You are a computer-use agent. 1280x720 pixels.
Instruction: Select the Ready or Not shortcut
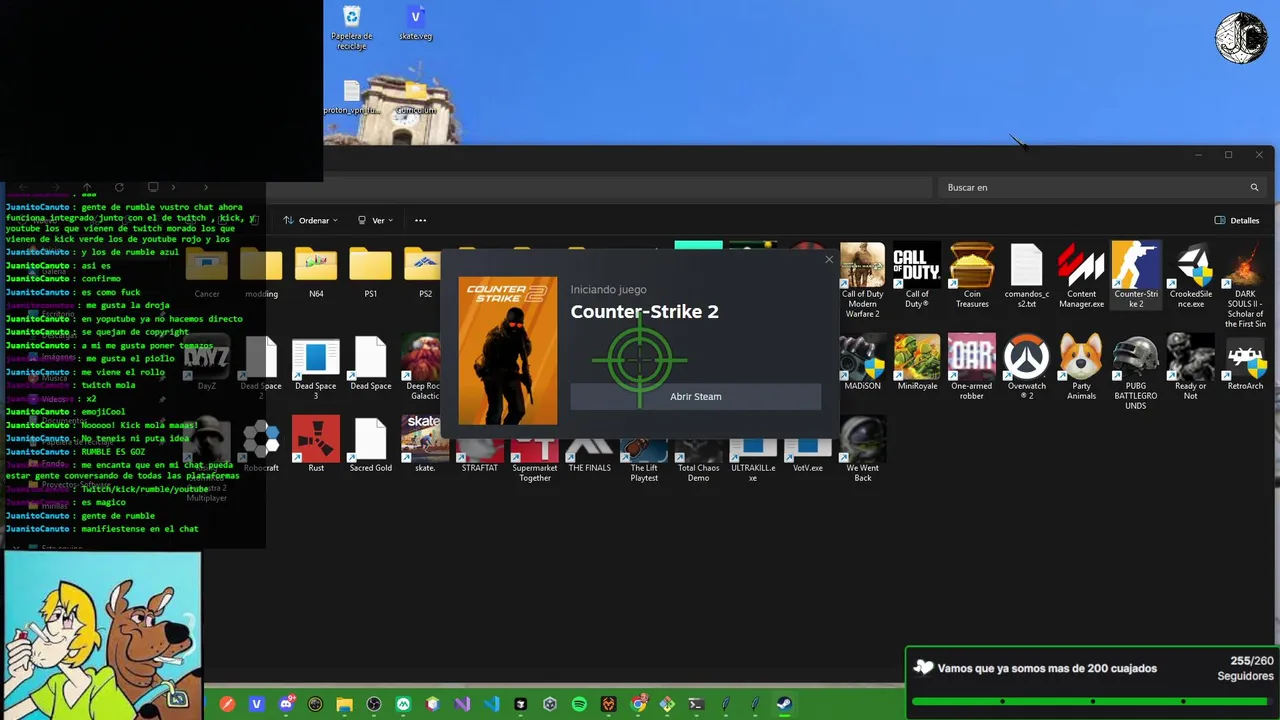pos(1191,368)
